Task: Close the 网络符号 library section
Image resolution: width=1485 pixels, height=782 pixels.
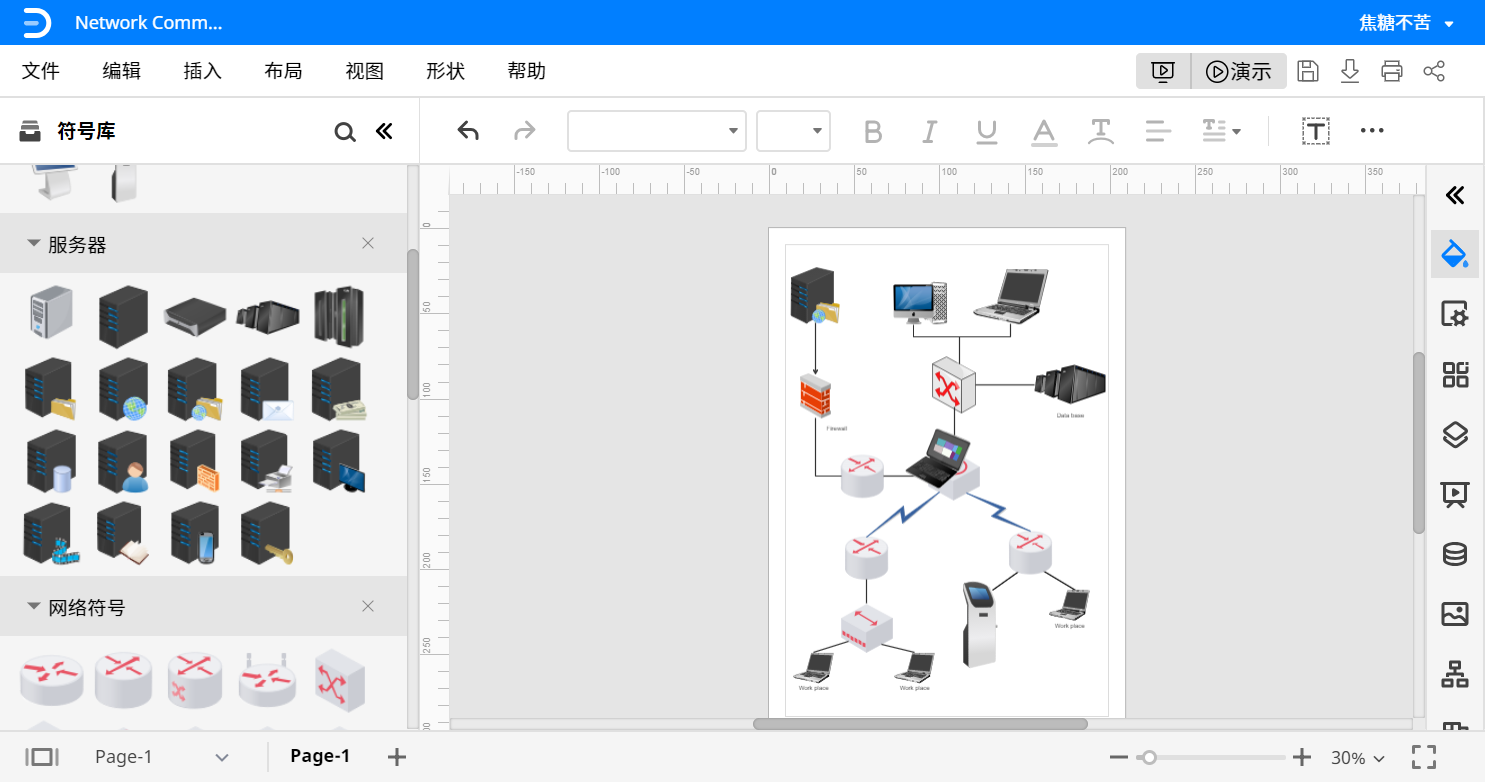Action: point(368,606)
